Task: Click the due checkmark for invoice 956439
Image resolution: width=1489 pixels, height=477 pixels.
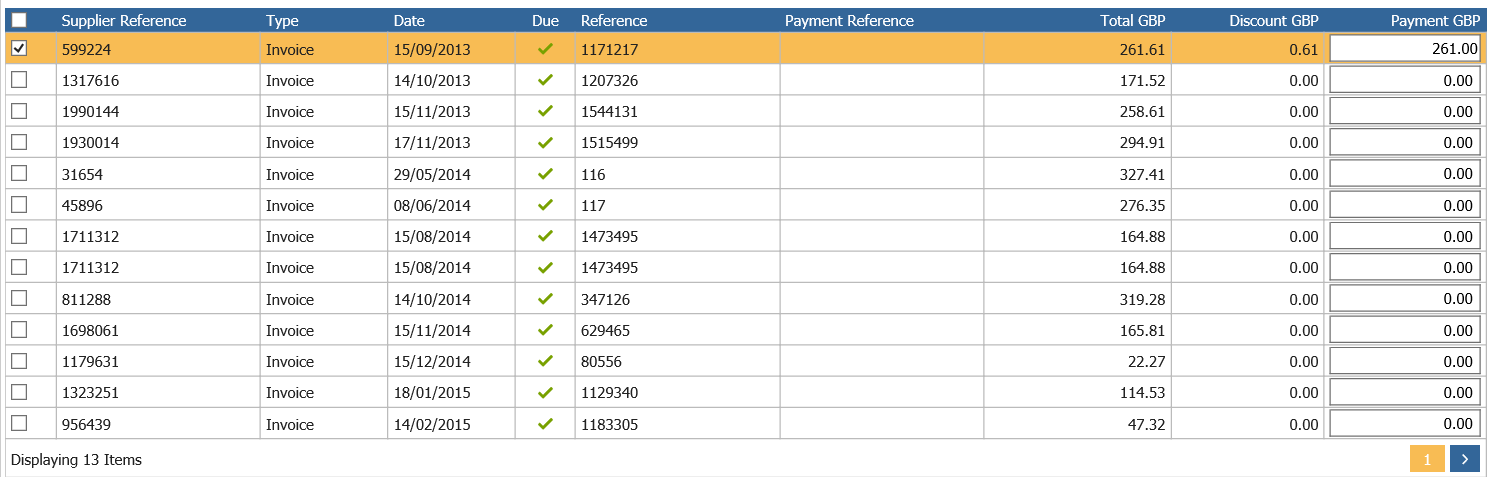Action: point(545,424)
